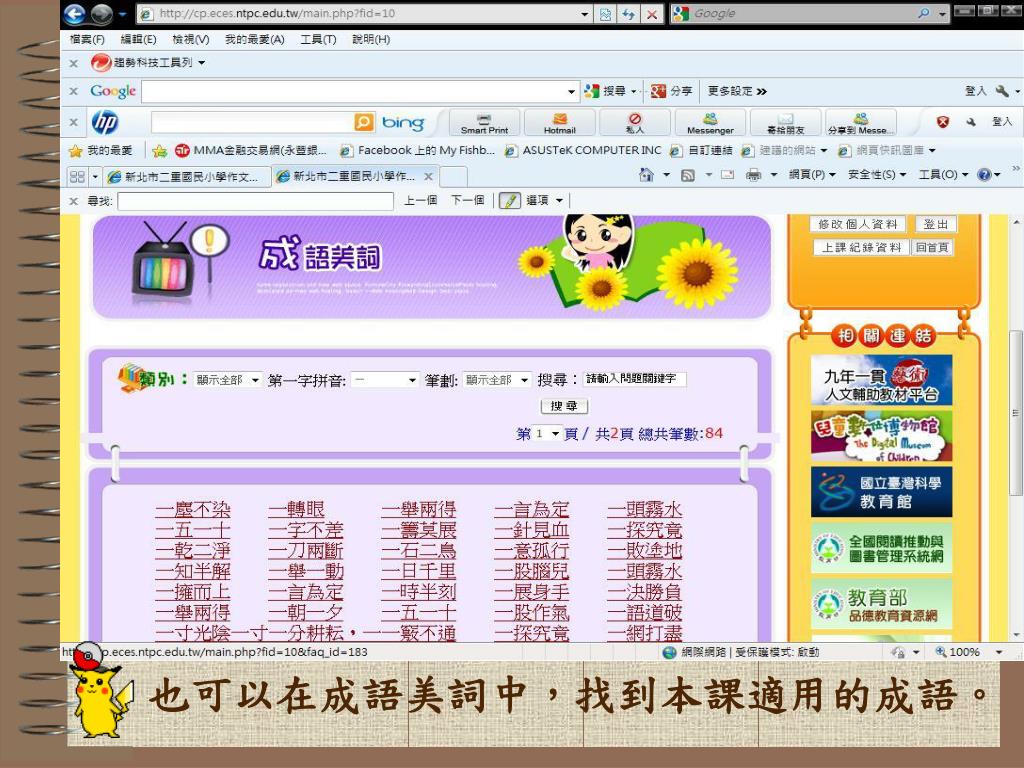Screen dimensions: 1024x768
Task: Click 我的最愛 star favorites button
Action: [x=102, y=151]
